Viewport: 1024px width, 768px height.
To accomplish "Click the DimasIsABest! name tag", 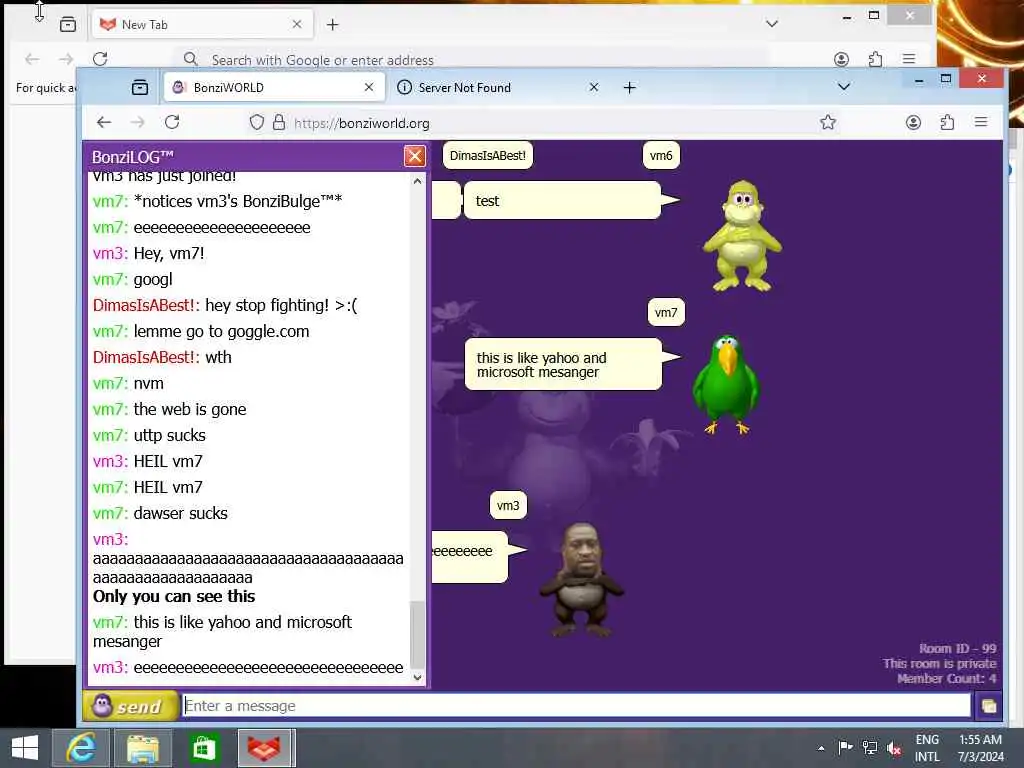I will point(488,155).
